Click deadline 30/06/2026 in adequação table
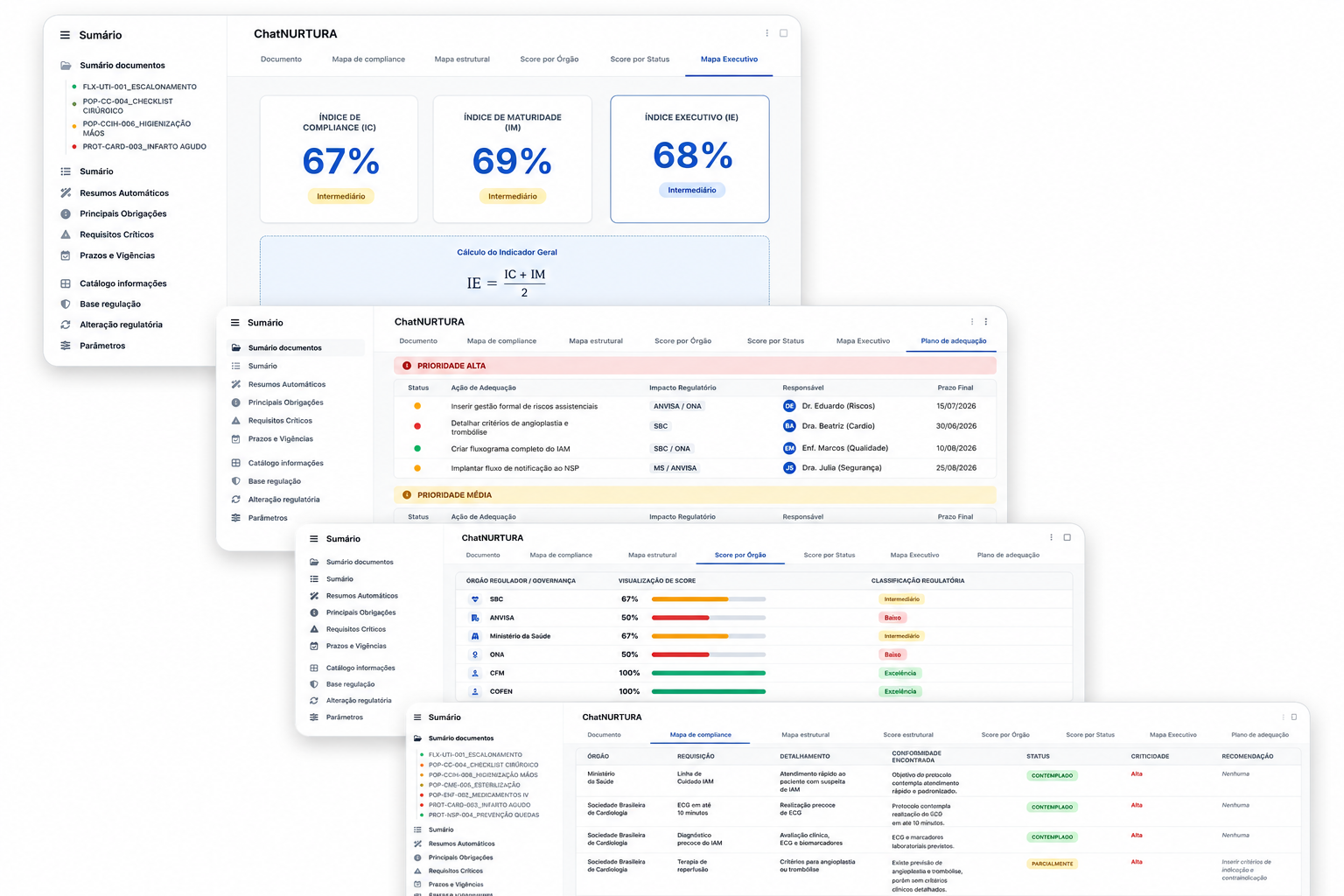 pos(956,426)
